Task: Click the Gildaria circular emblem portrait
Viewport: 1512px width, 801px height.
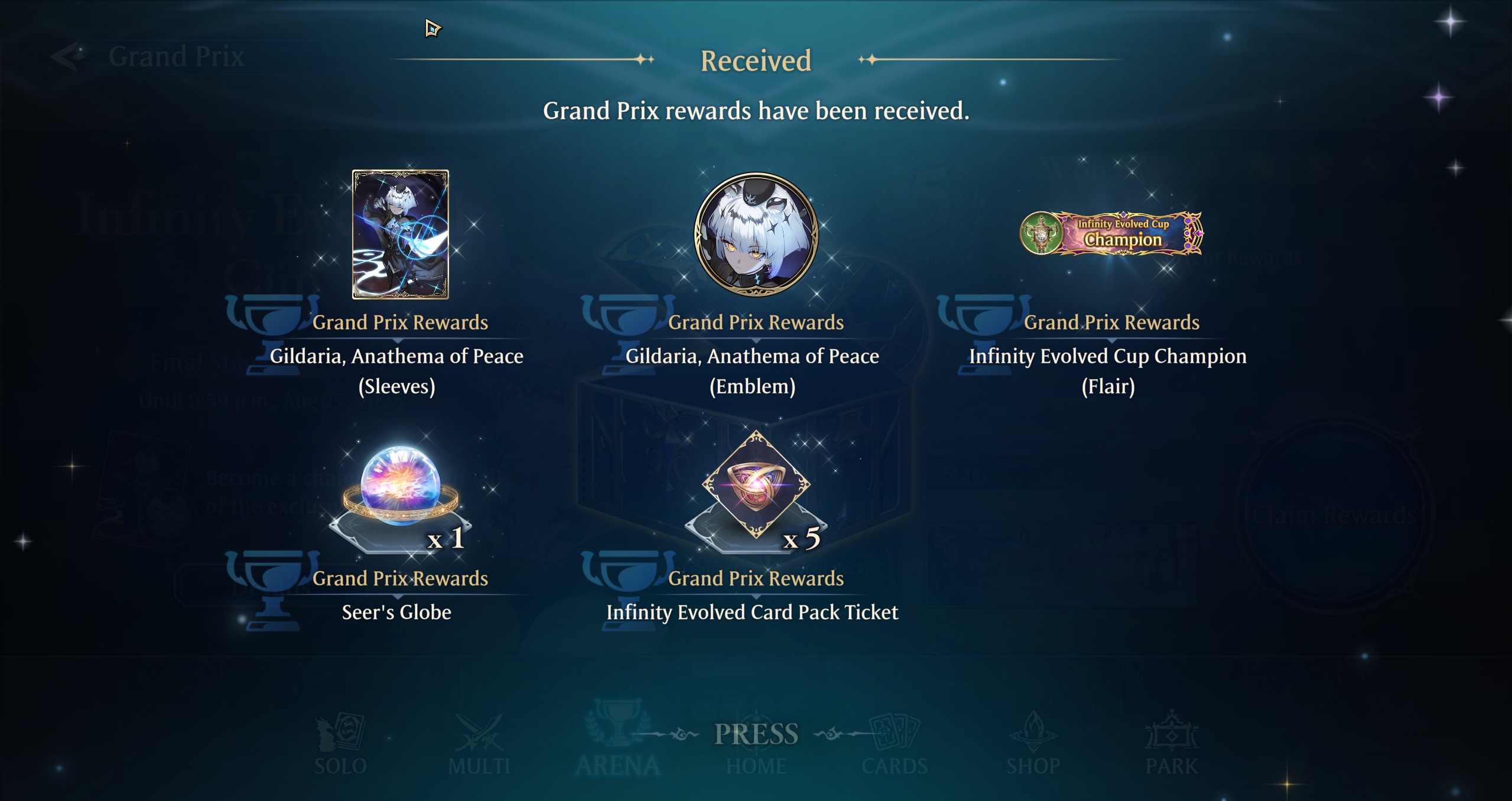Action: (756, 235)
